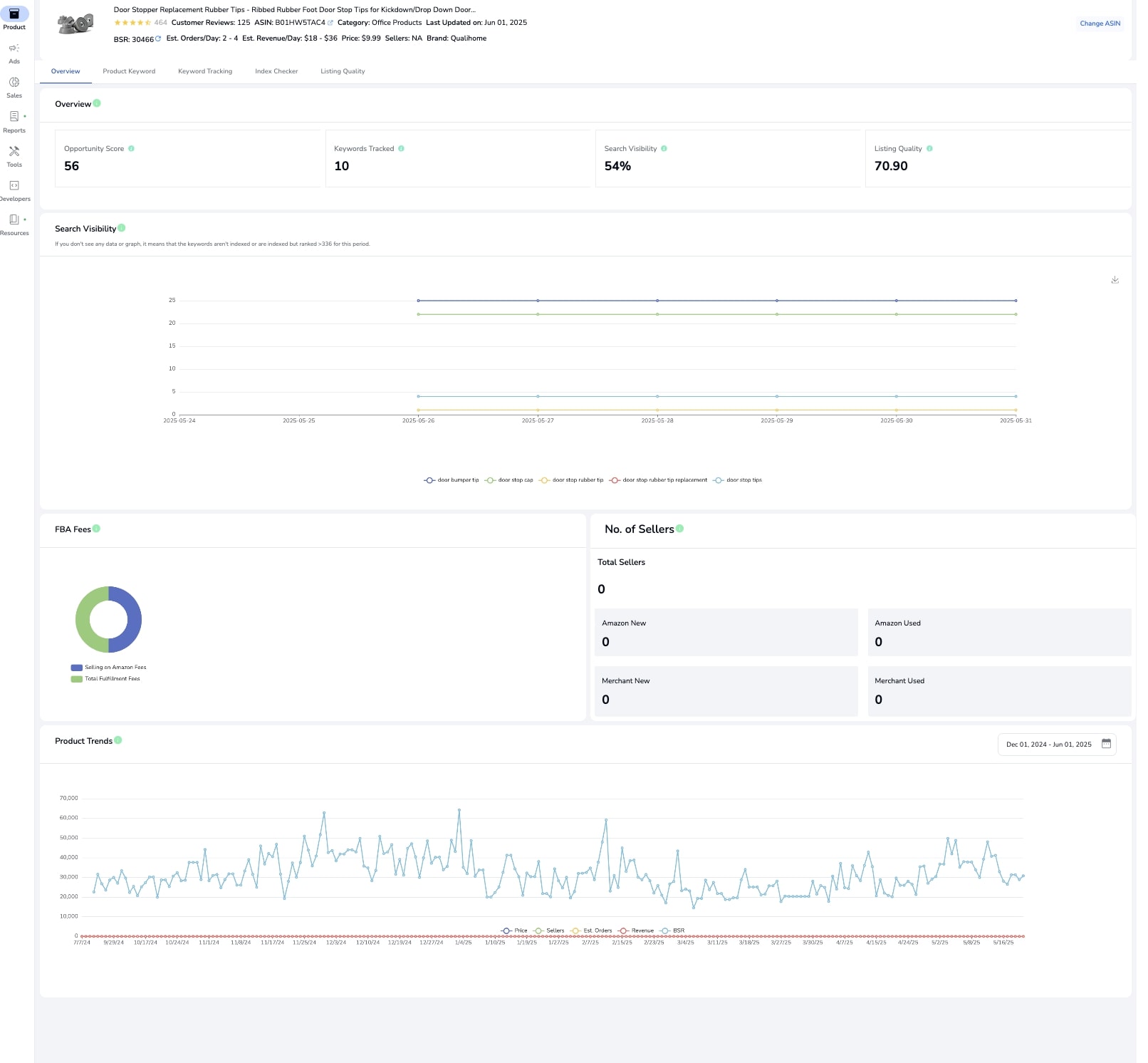Click the product star rating
The height and width of the screenshot is (1063, 1148).
tap(132, 23)
